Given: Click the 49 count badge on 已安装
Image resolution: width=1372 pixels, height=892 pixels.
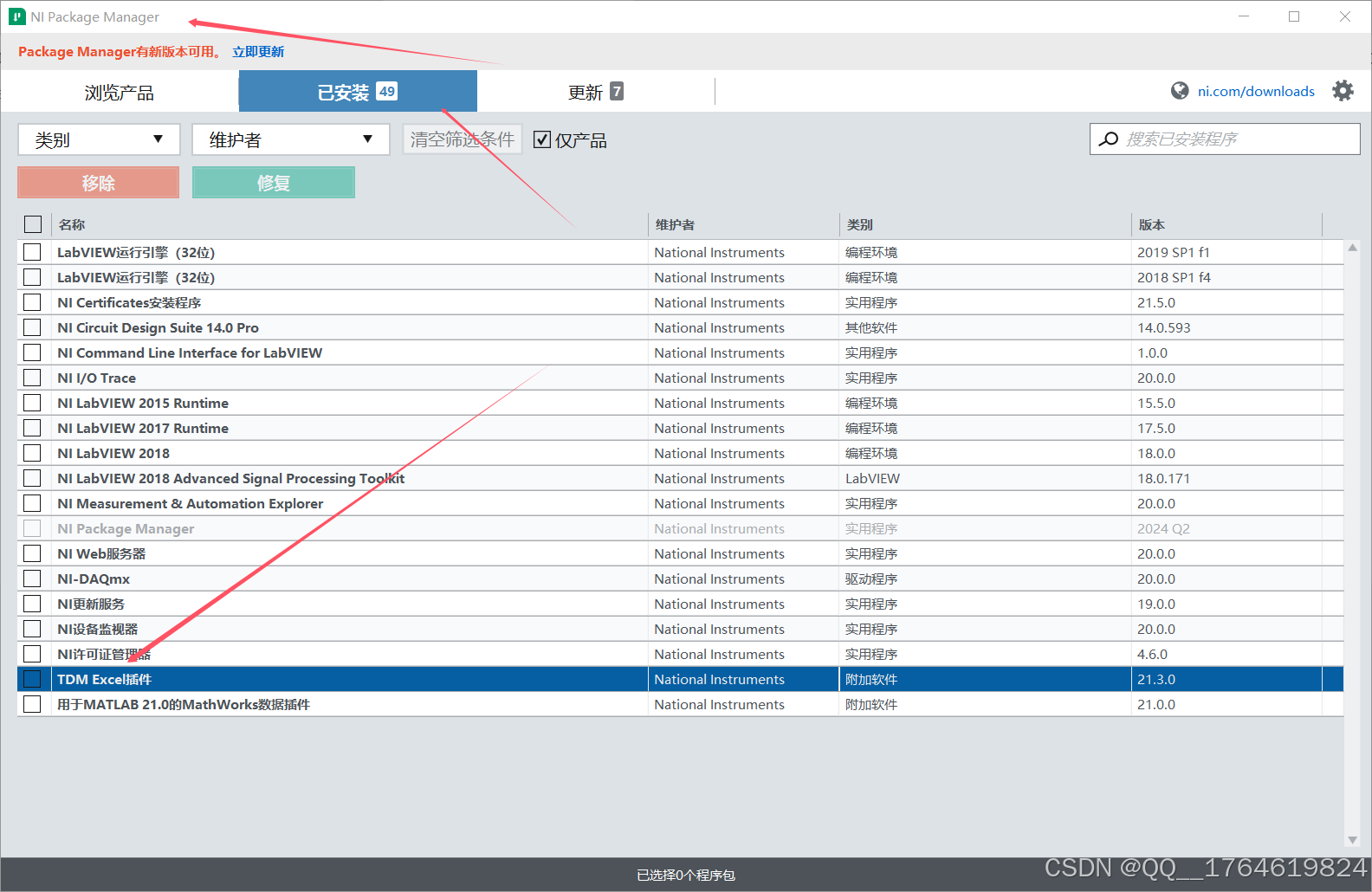Looking at the screenshot, I should click(x=387, y=91).
